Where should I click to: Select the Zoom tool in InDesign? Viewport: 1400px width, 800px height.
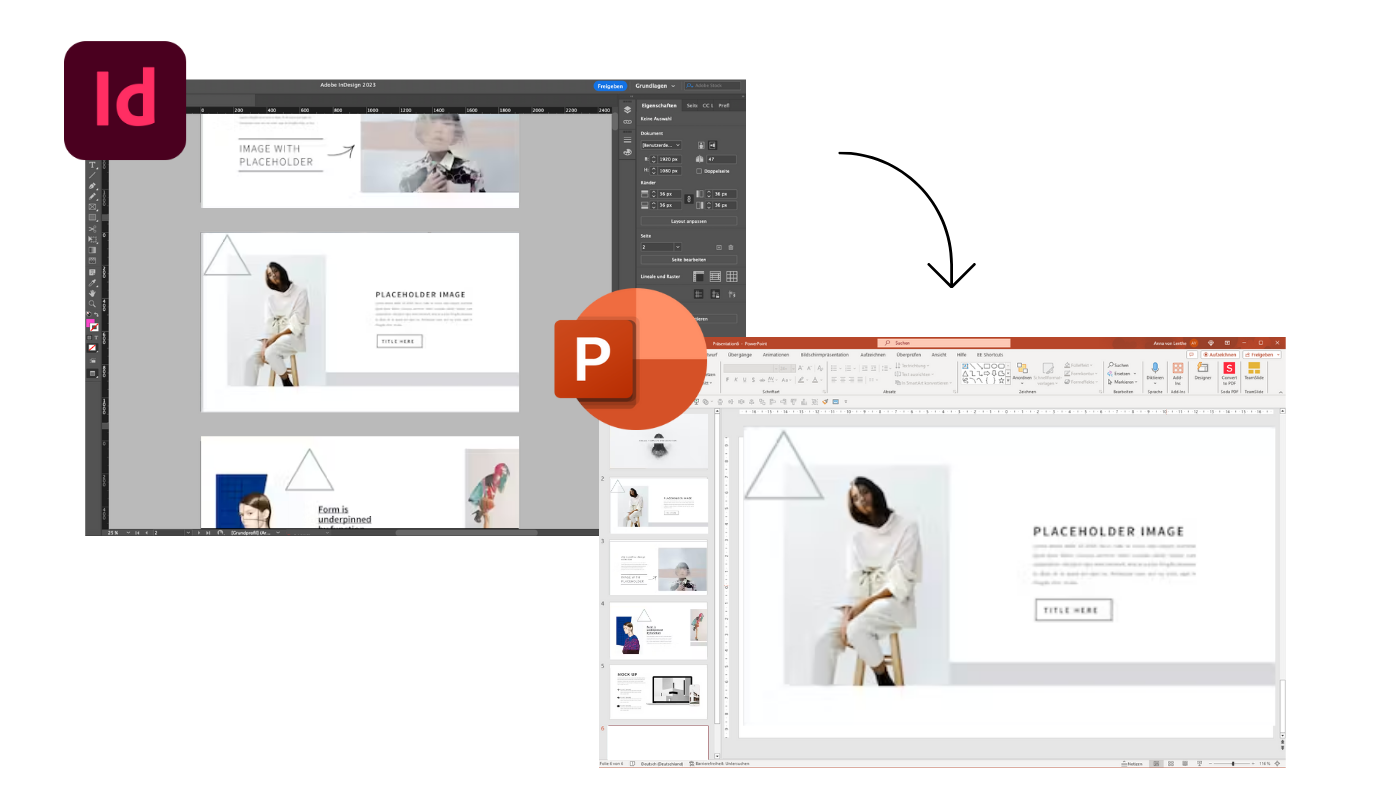(x=92, y=305)
